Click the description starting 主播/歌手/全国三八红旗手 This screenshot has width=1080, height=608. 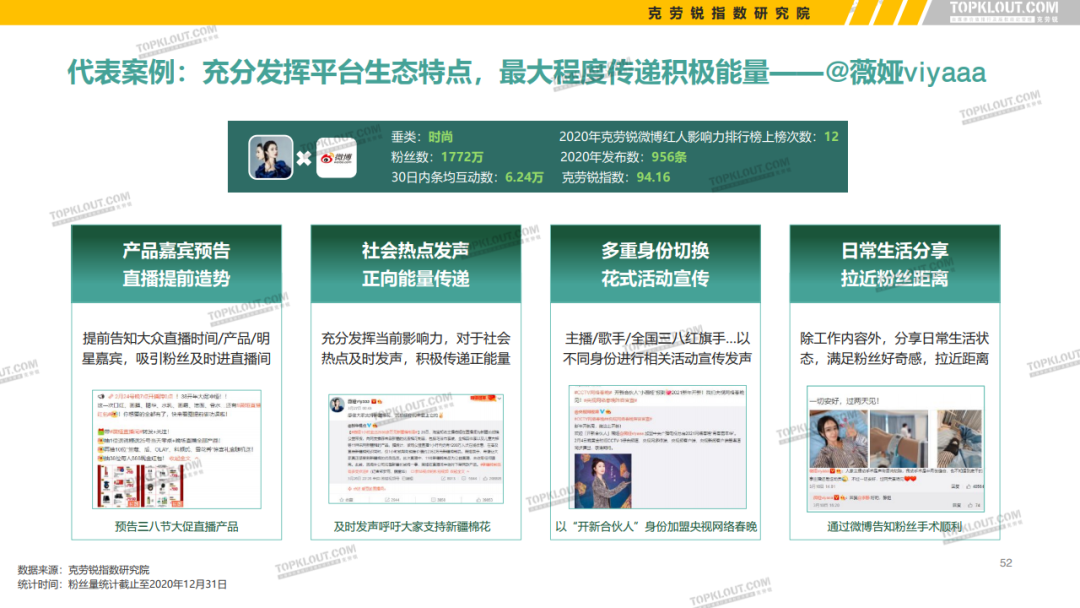(656, 348)
